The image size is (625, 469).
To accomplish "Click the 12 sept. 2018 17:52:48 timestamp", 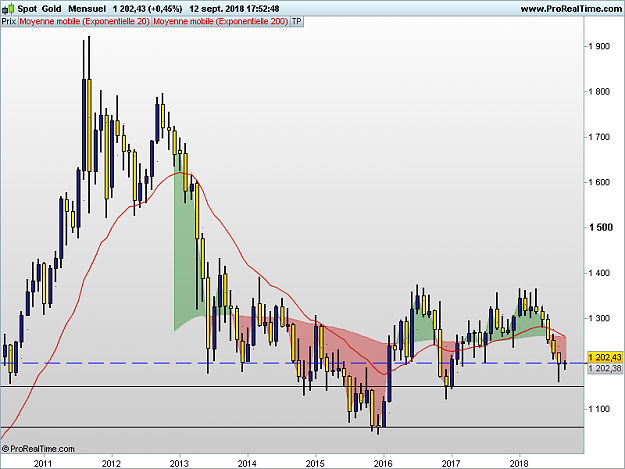I will [x=234, y=8].
